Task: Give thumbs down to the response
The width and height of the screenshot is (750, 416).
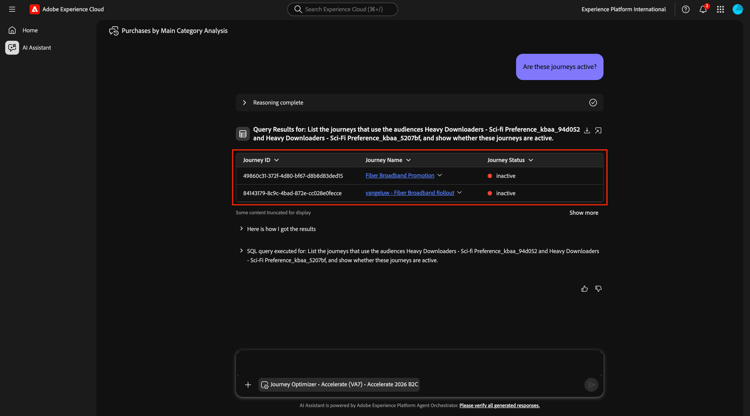Action: point(598,289)
